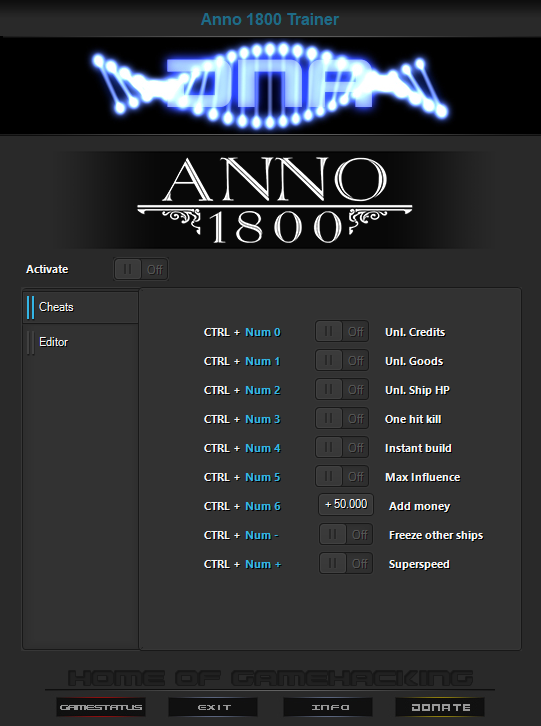Click the CTRL + Num 1 hotkey text

point(242,361)
